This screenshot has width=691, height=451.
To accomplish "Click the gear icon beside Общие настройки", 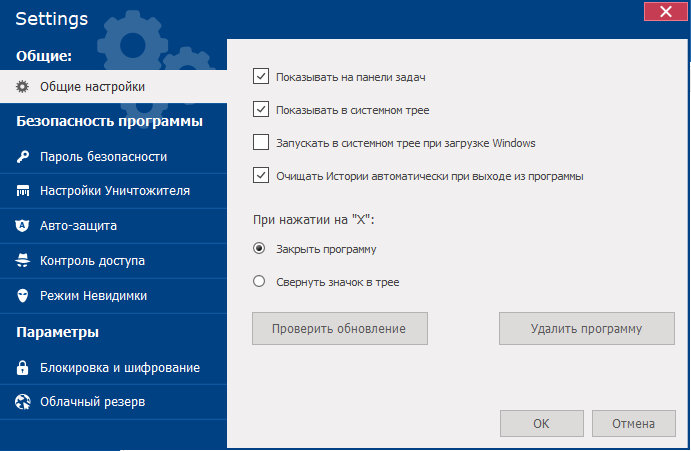I will [22, 87].
